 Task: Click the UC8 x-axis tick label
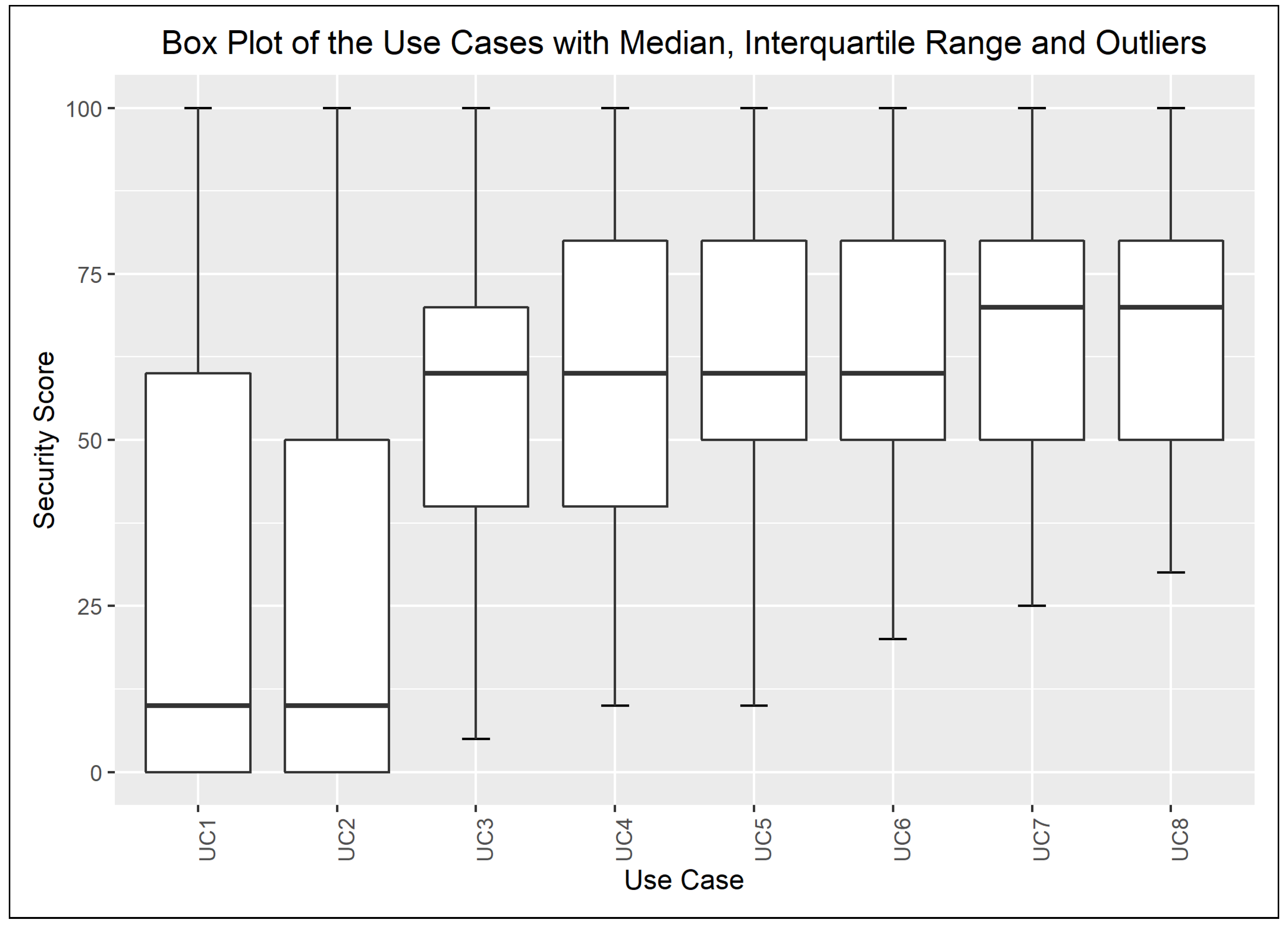click(1180, 839)
